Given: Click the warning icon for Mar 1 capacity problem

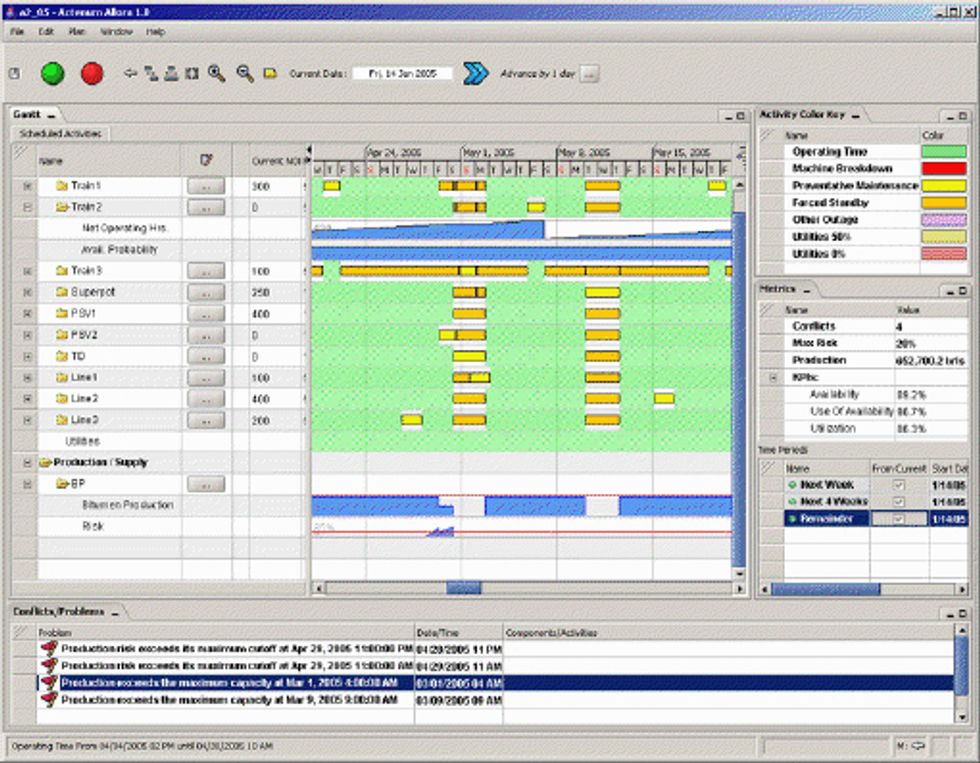Looking at the screenshot, I should pos(49,682).
